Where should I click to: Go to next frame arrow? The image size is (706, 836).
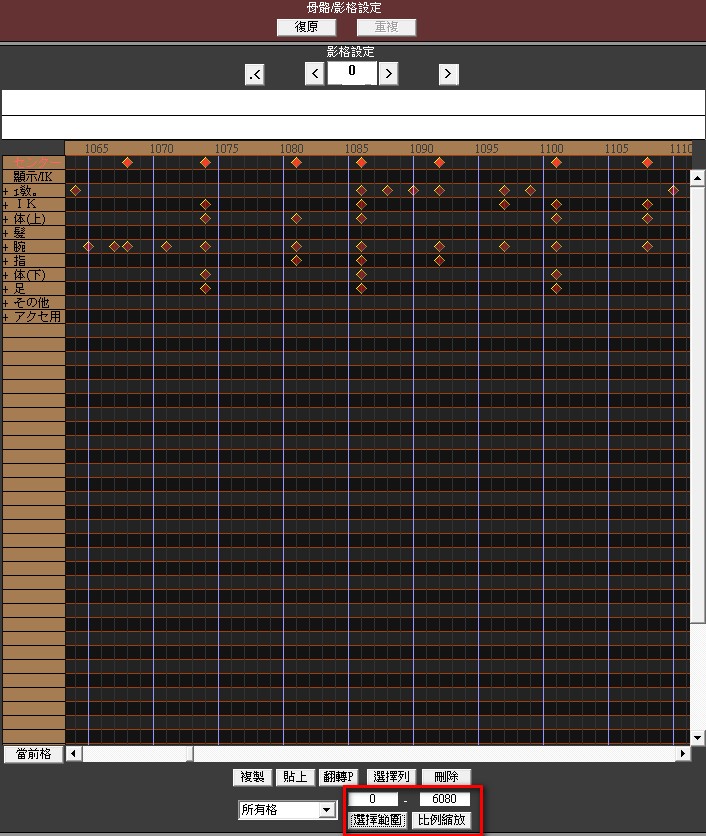[x=389, y=74]
